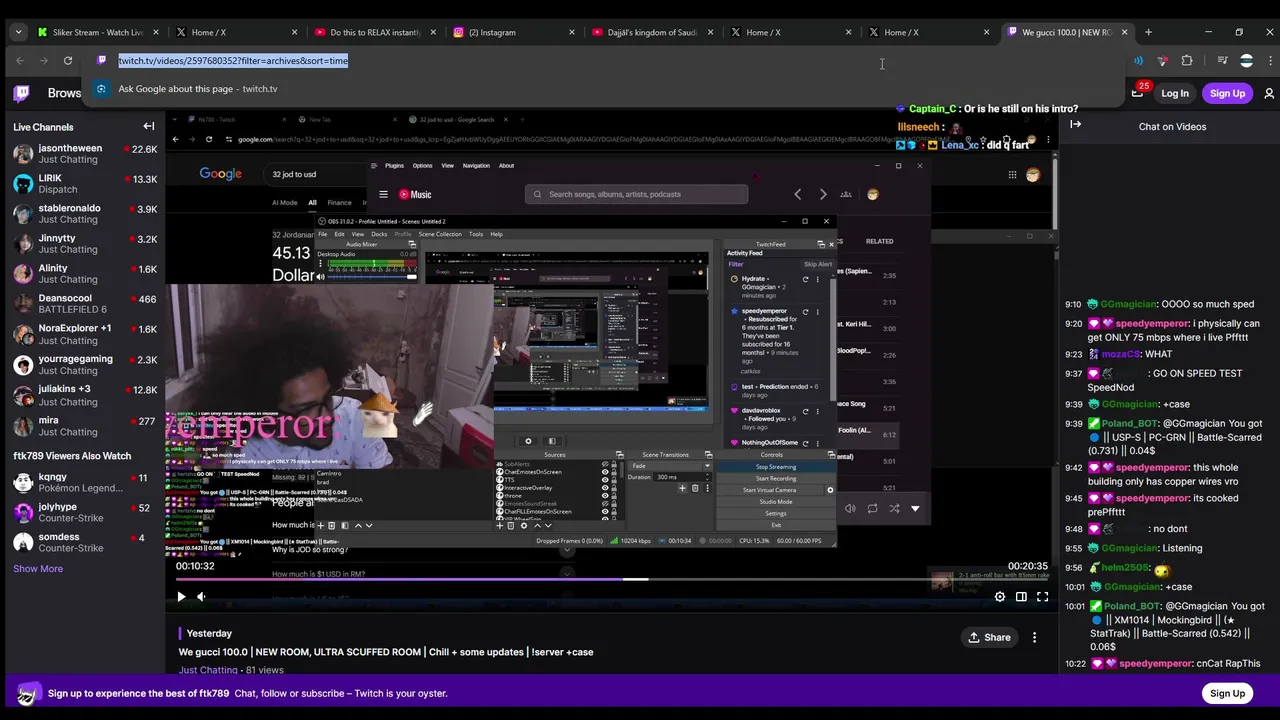
Task: Open jasontheween channel avatar
Action: 23,154
